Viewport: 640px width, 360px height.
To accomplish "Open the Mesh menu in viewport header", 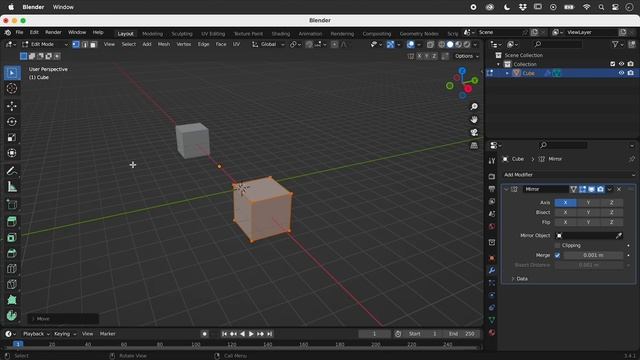I will (x=164, y=44).
